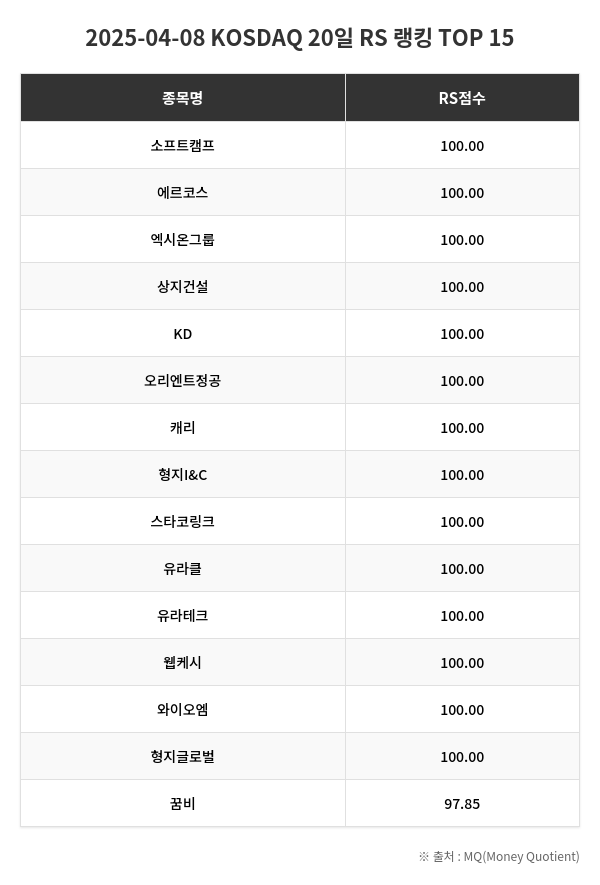Open the 상지건설 row entry

tap(182, 286)
